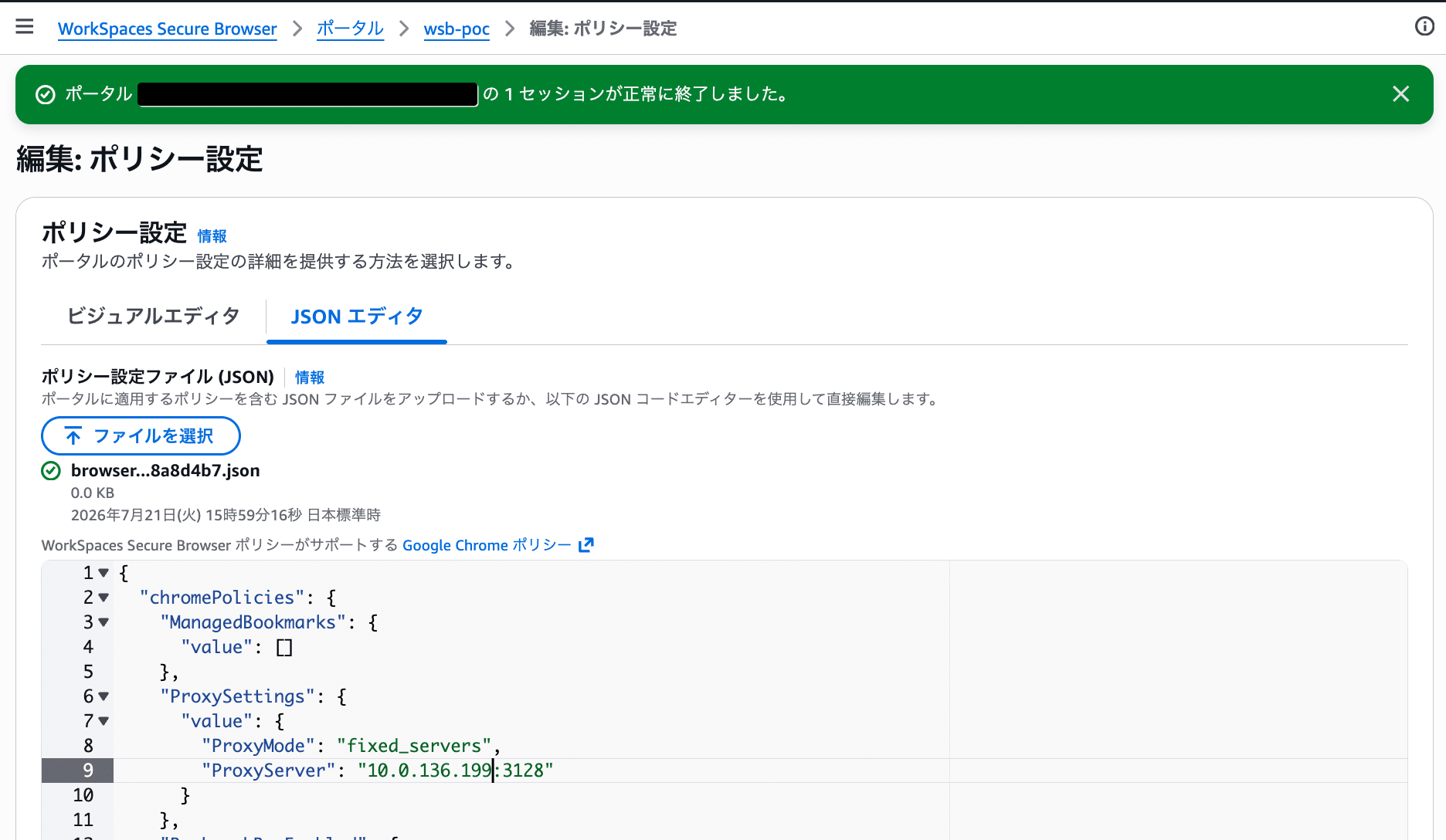The height and width of the screenshot is (840, 1446).
Task: Click the ファイルを選択 upload button
Action: [x=141, y=436]
